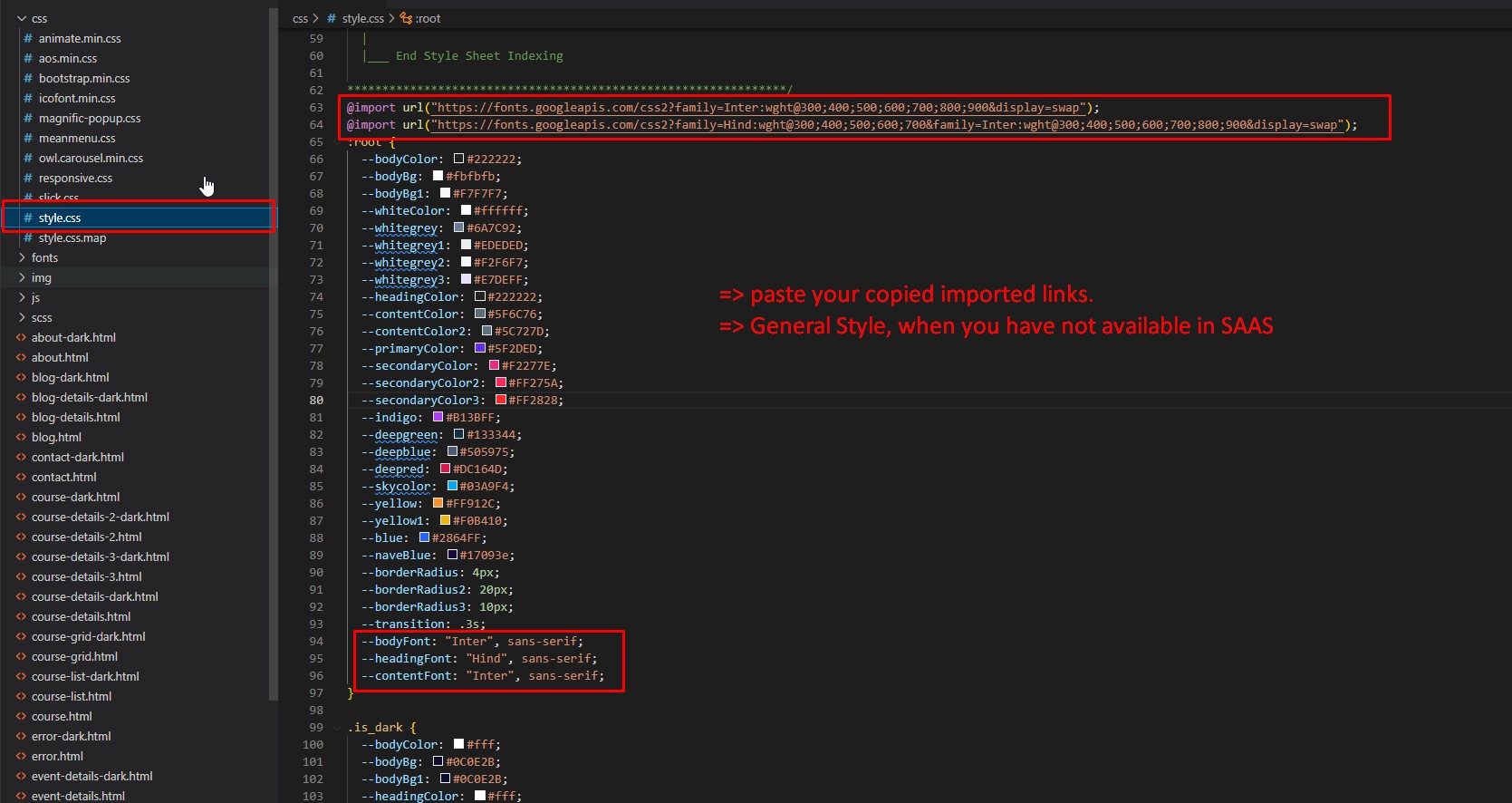Open event-details-dark.html file
This screenshot has height=803, width=1512.
[x=91, y=776]
